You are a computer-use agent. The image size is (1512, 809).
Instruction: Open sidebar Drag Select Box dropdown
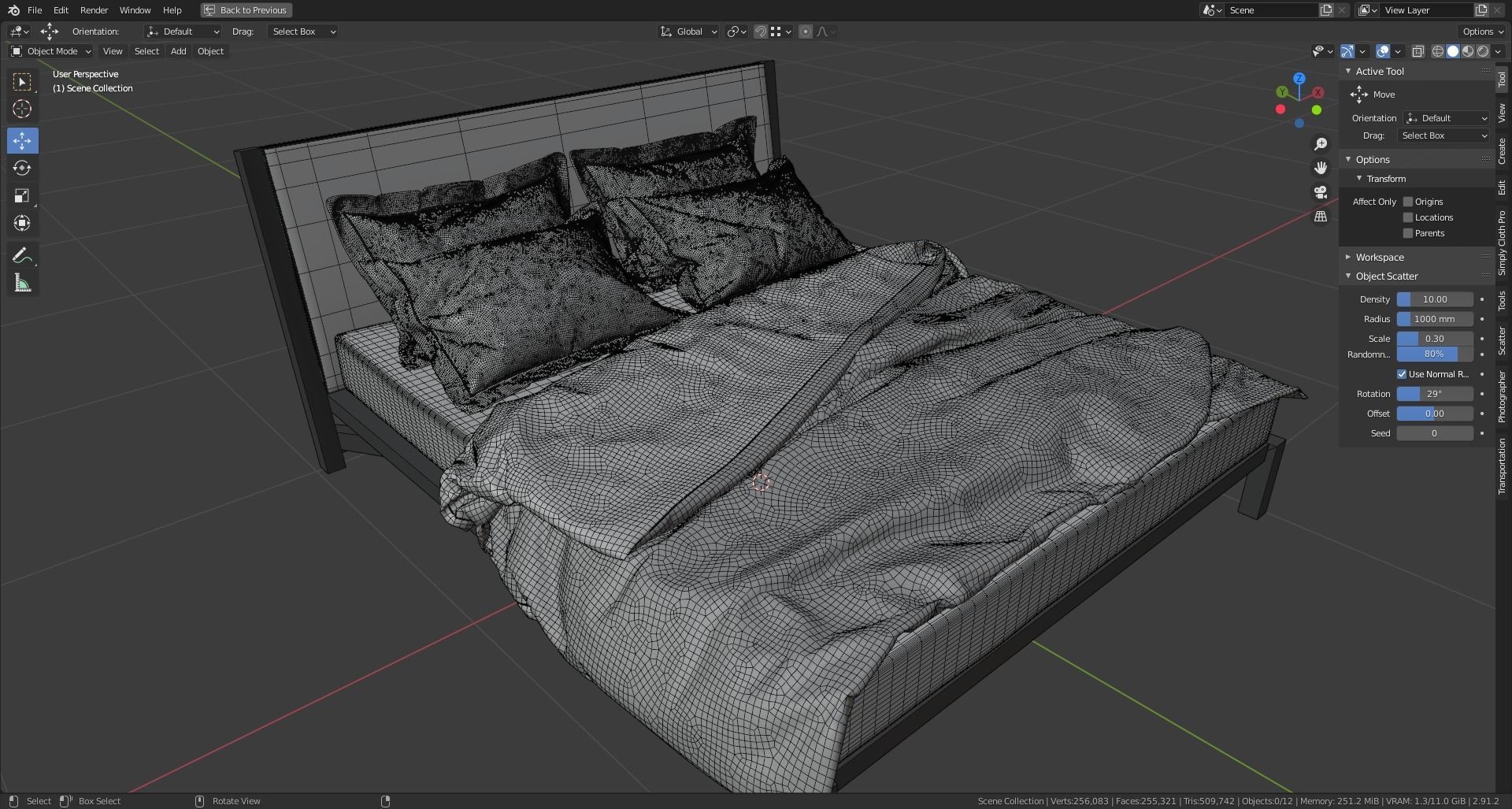pos(1444,135)
